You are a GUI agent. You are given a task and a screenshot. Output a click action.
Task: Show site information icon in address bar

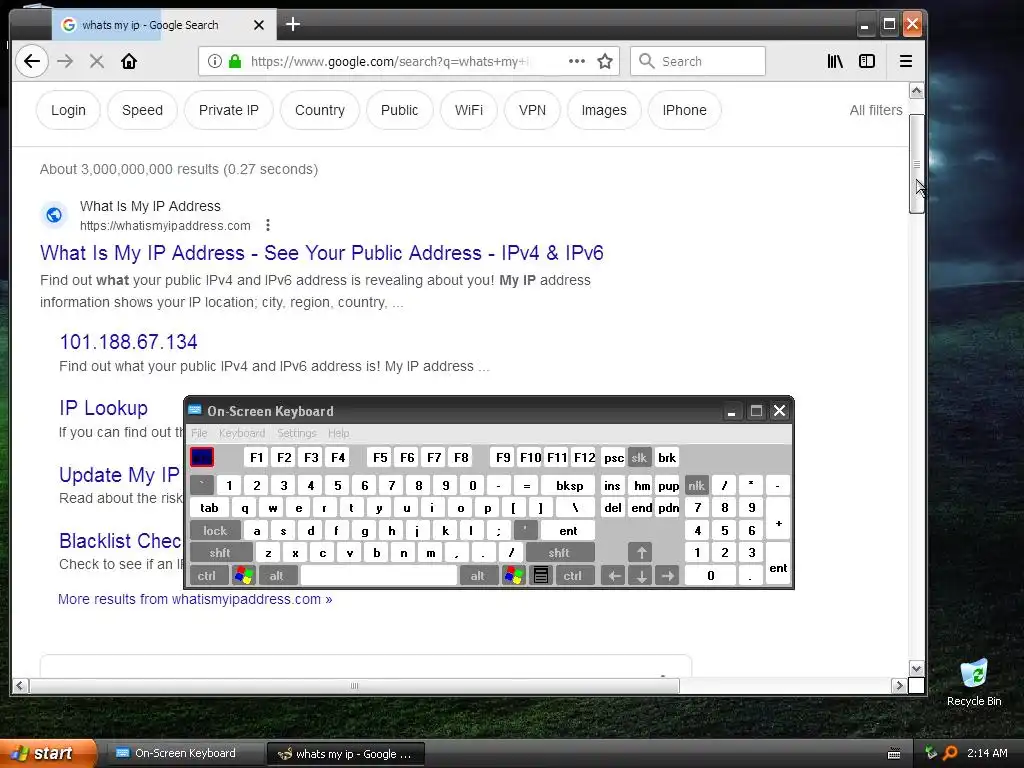point(214,61)
